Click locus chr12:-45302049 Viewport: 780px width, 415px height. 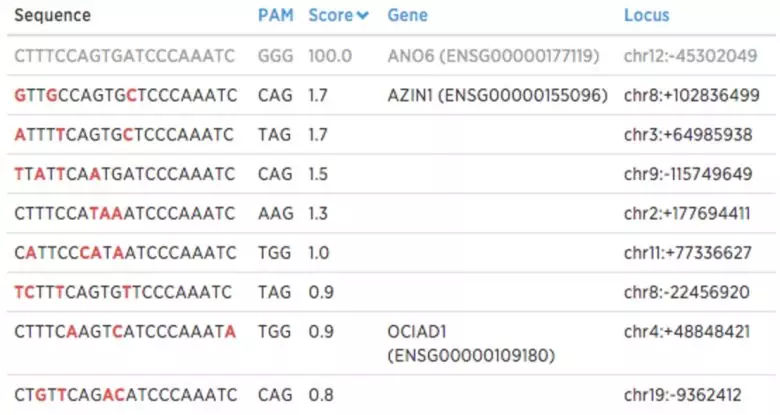point(690,56)
